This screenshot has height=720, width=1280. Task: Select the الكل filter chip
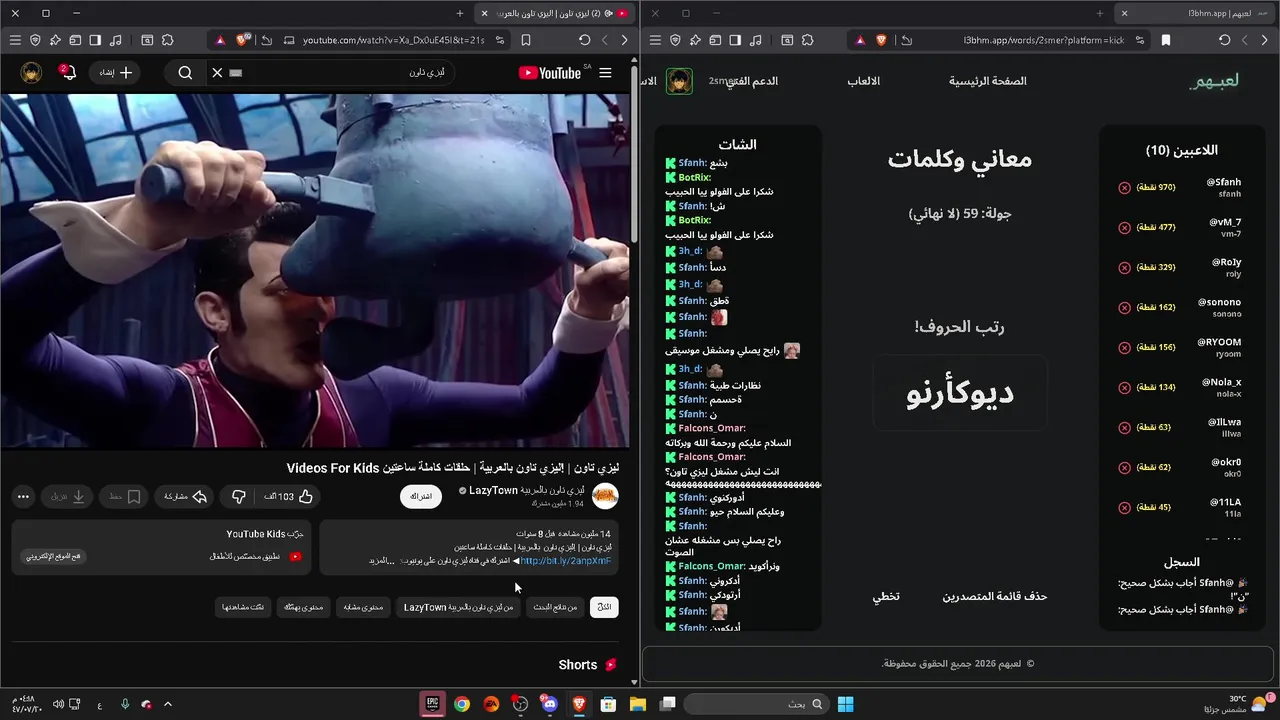pyautogui.click(x=604, y=607)
